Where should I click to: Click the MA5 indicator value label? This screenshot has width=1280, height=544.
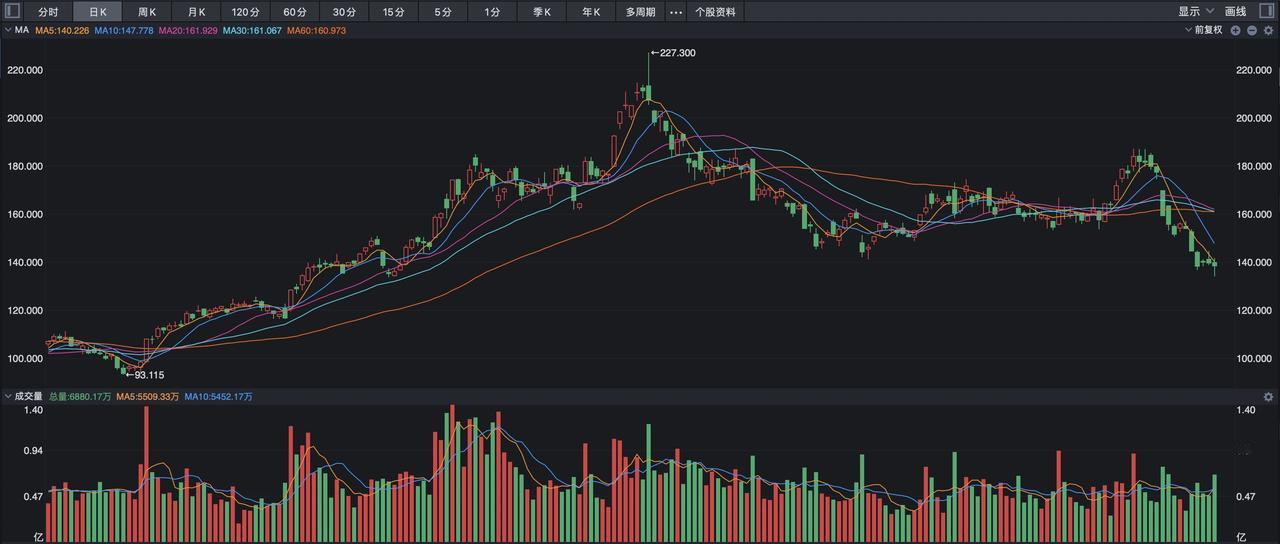62,31
